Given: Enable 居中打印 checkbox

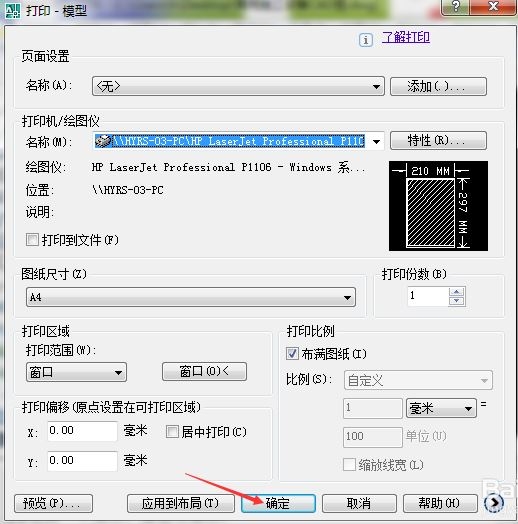Looking at the screenshot, I should (x=172, y=431).
